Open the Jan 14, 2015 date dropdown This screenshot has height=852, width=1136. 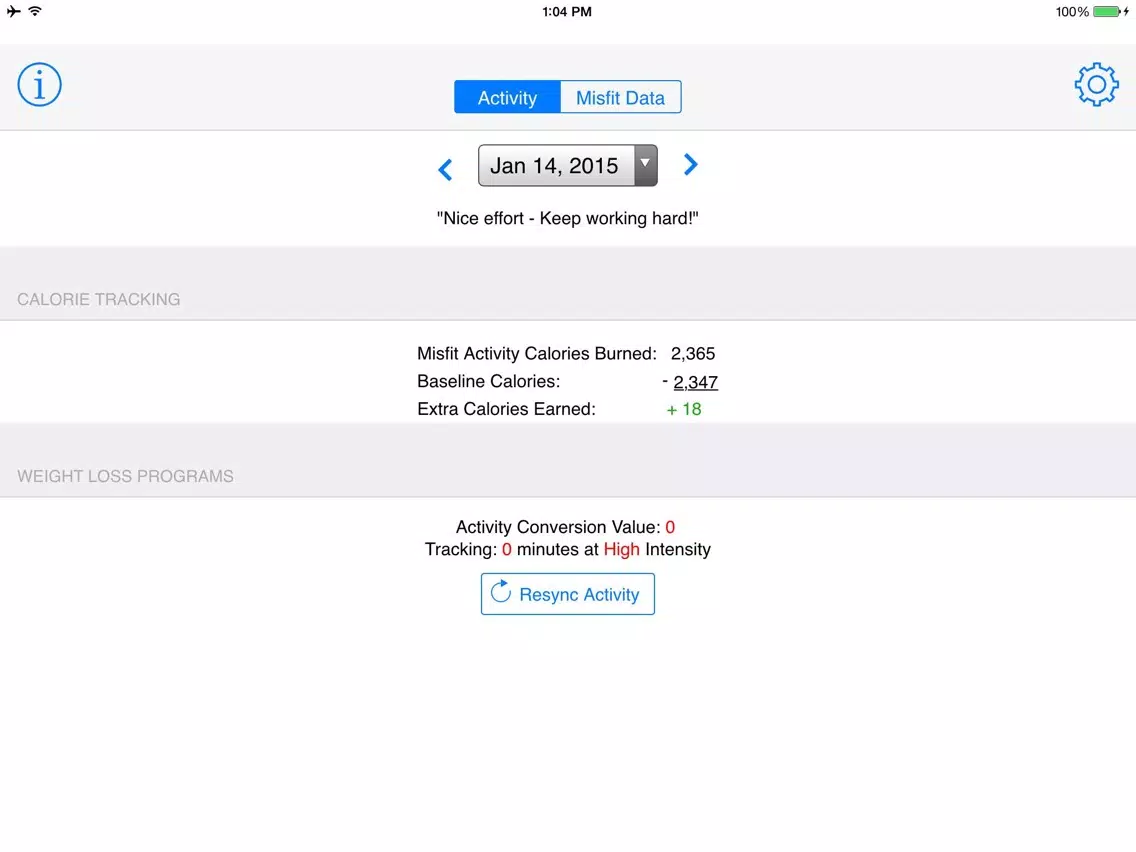(x=567, y=165)
